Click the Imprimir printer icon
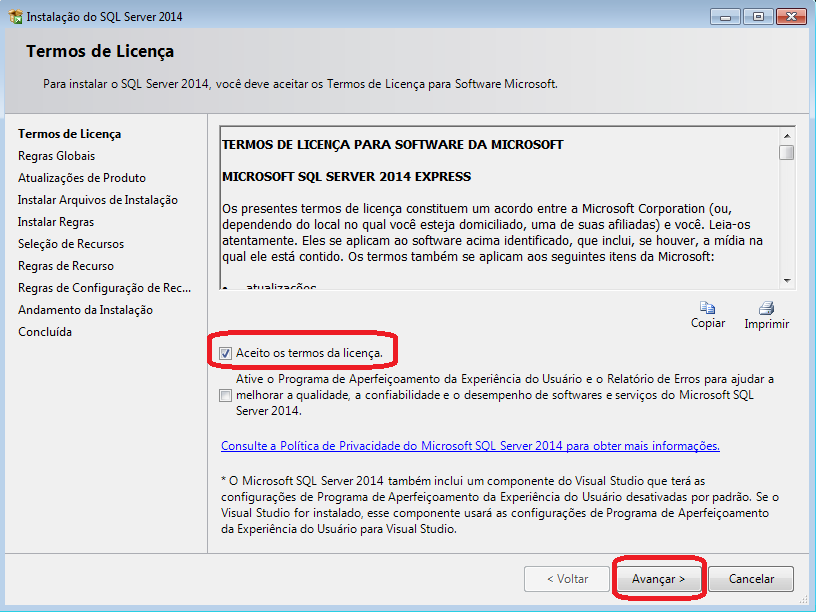Viewport: 816px width, 612px height. pos(766,308)
